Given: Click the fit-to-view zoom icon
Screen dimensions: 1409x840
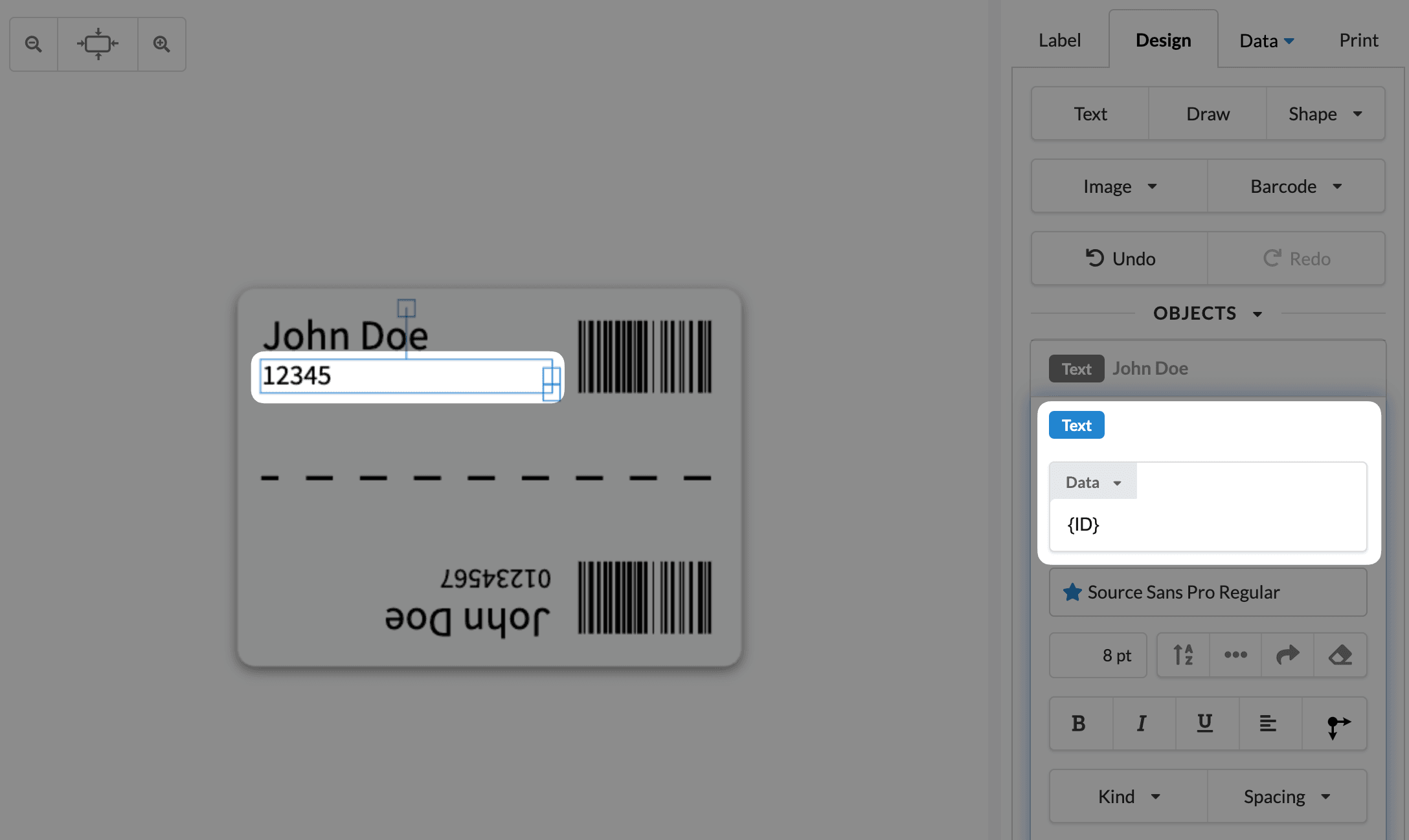Looking at the screenshot, I should [98, 43].
